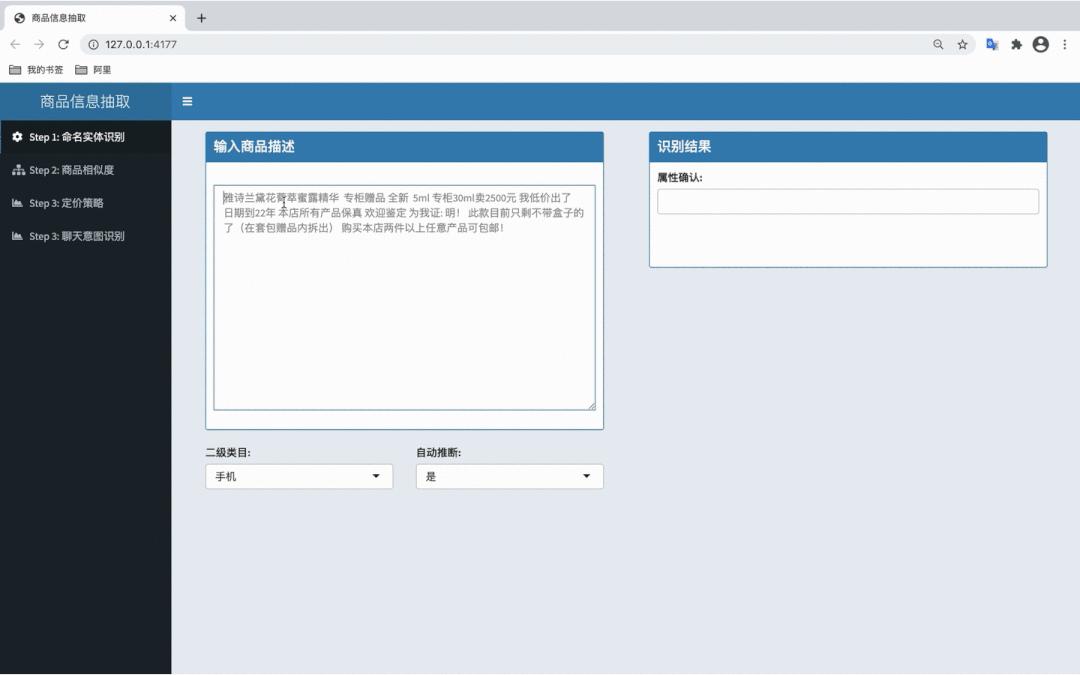Bookmark the page using the star icon

(x=962, y=44)
